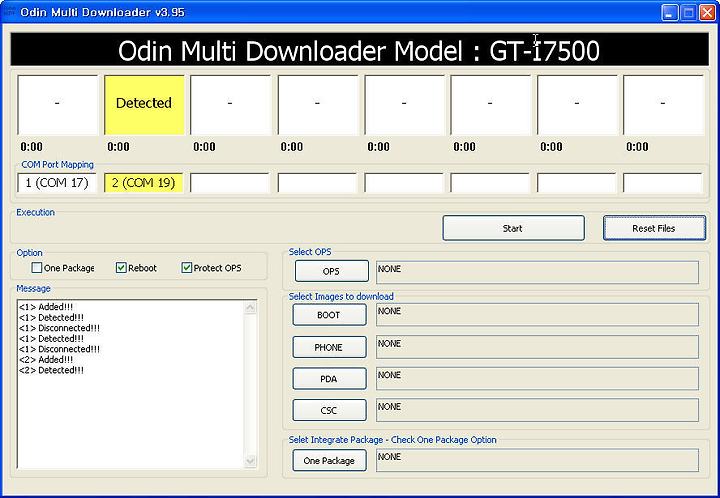
Task: Click the One Package path field
Action: coord(537,460)
